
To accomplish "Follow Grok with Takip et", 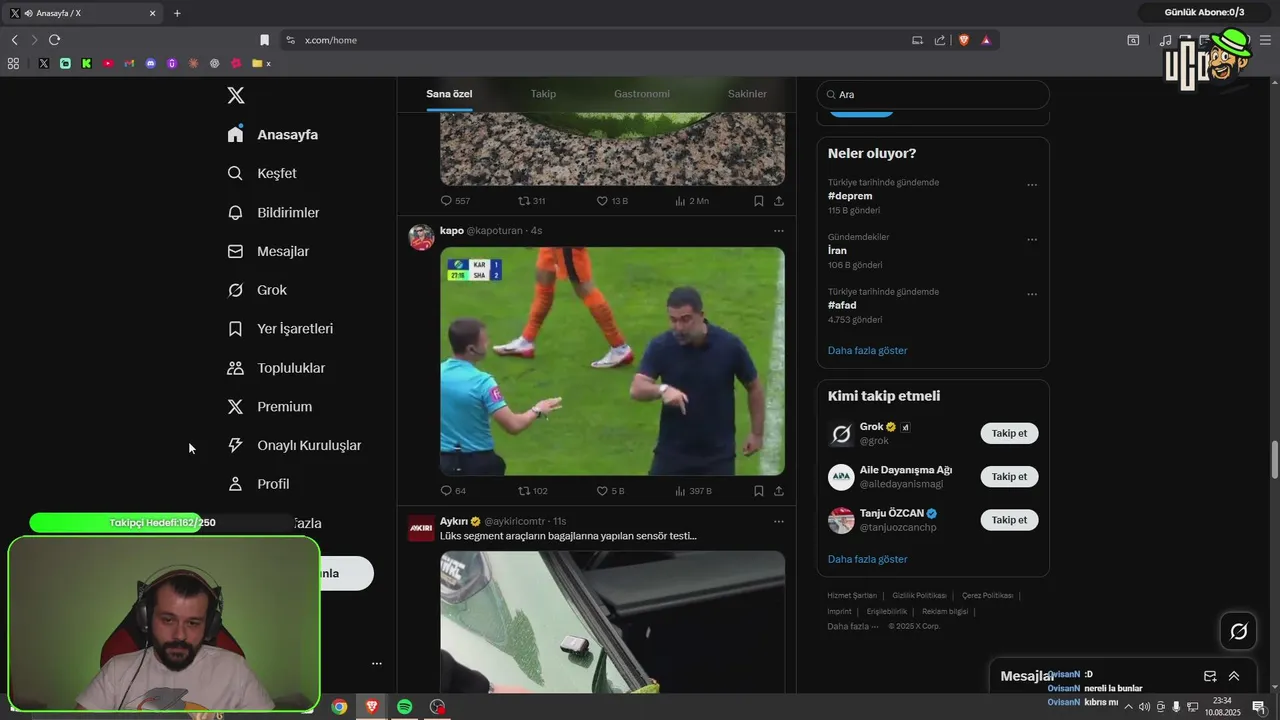I will (x=1009, y=433).
